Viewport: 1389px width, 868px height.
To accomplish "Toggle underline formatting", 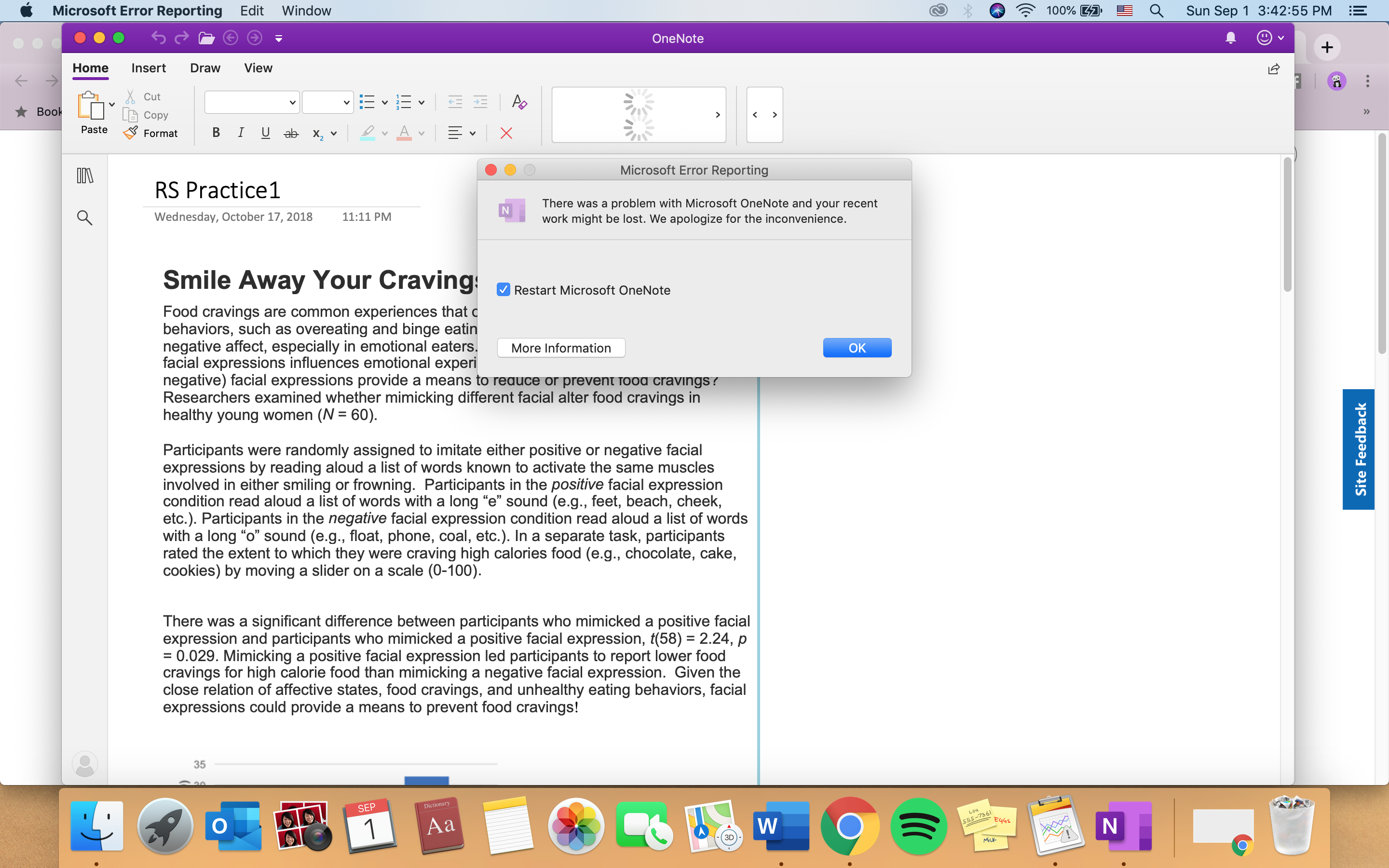I will pyautogui.click(x=265, y=133).
